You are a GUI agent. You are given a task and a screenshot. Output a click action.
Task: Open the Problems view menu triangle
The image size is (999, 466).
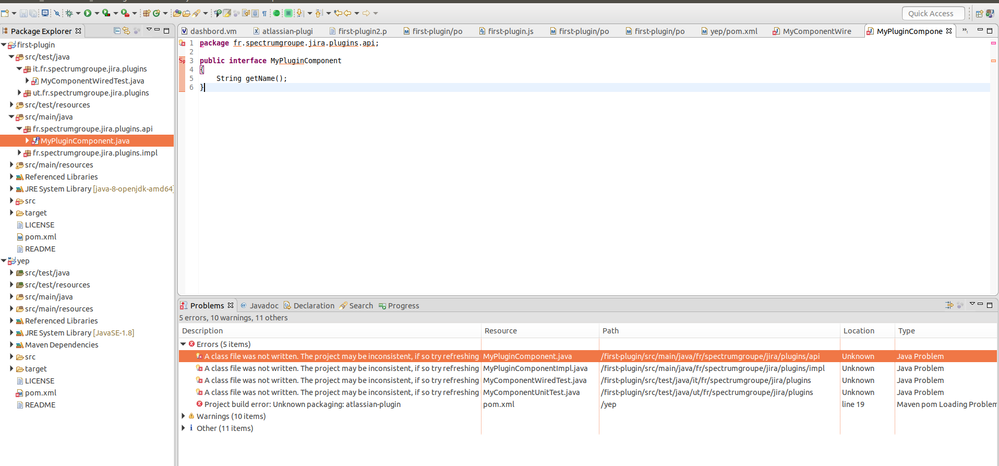[972, 303]
